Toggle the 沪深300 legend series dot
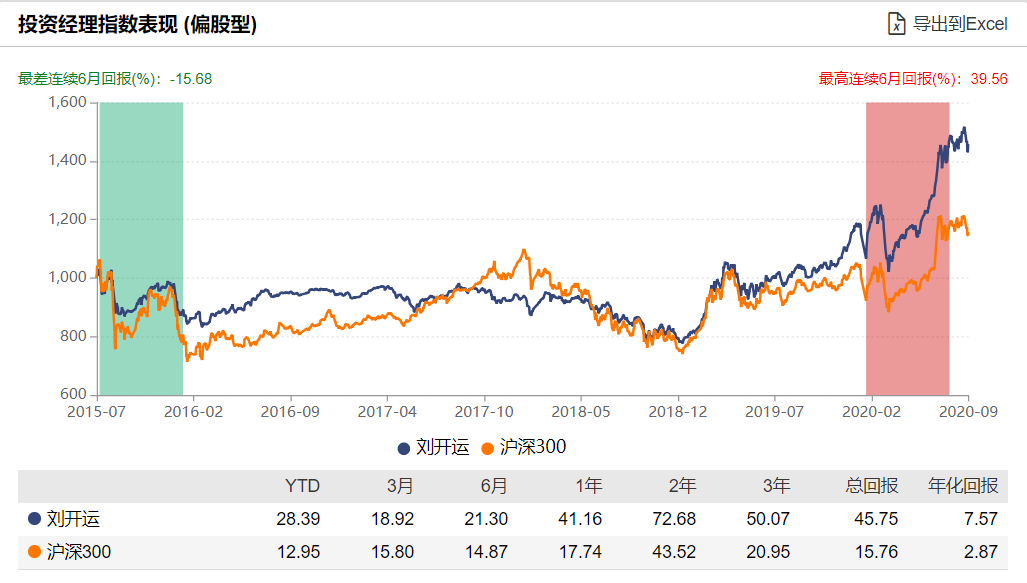1027x583 pixels. (x=487, y=448)
